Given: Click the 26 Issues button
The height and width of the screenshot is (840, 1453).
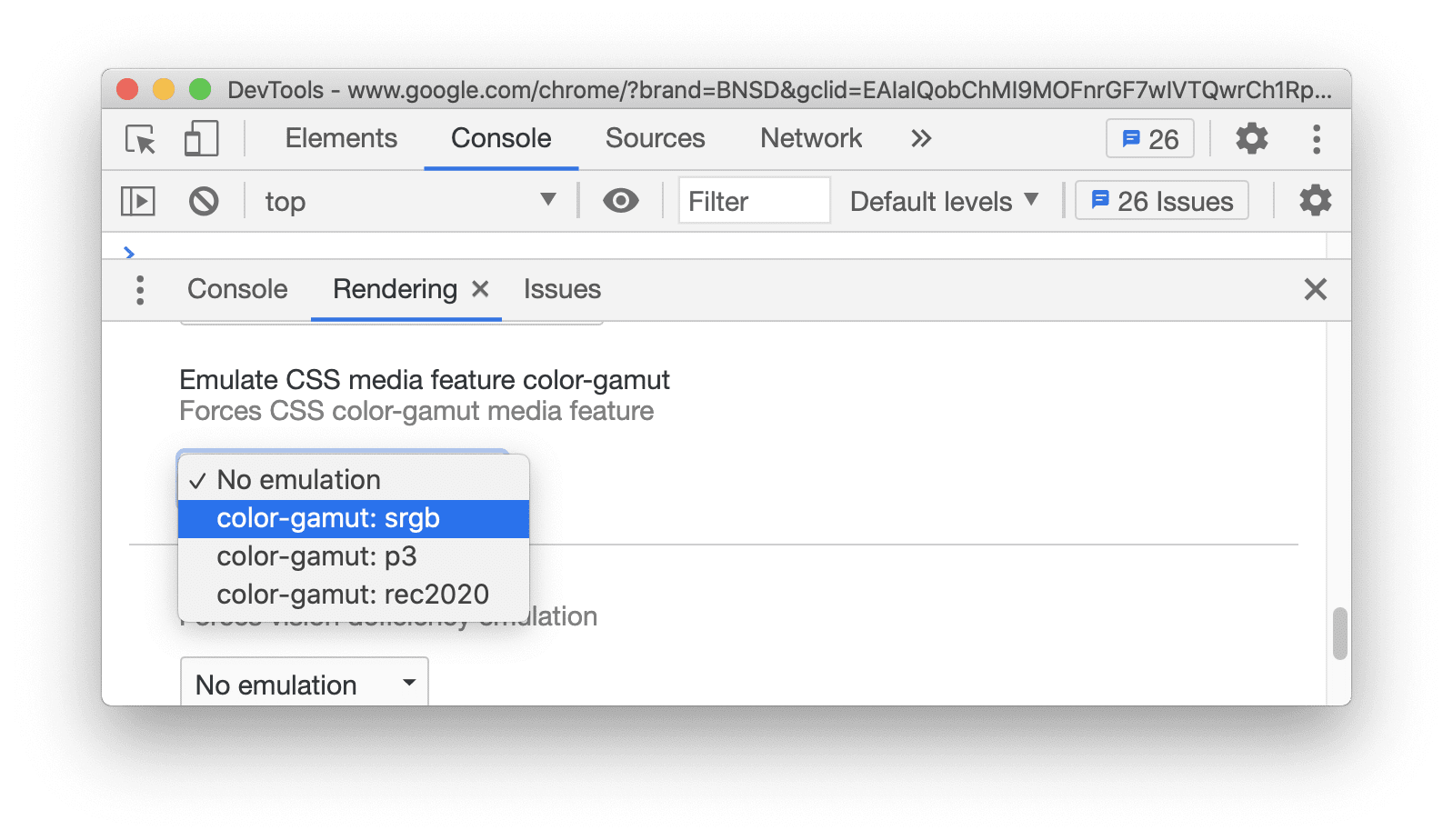Looking at the screenshot, I should click(1161, 200).
